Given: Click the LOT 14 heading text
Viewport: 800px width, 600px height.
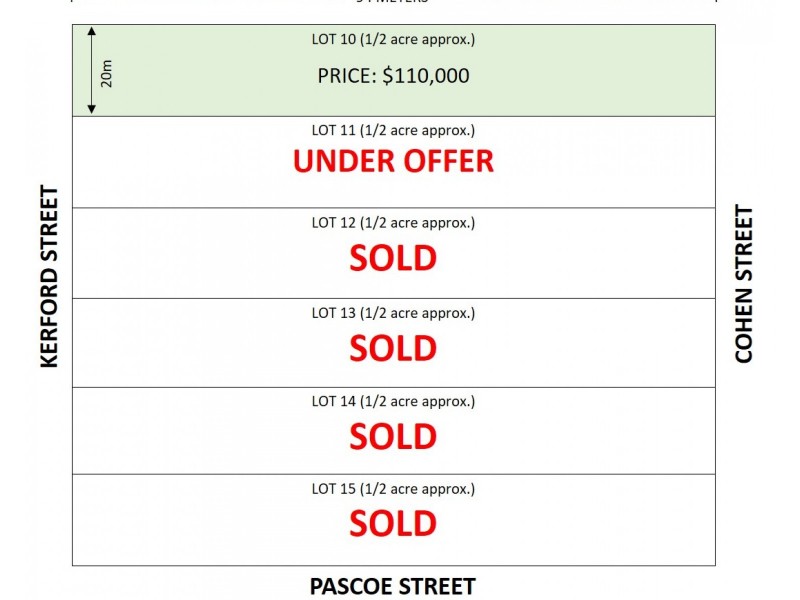Looking at the screenshot, I should tap(393, 401).
